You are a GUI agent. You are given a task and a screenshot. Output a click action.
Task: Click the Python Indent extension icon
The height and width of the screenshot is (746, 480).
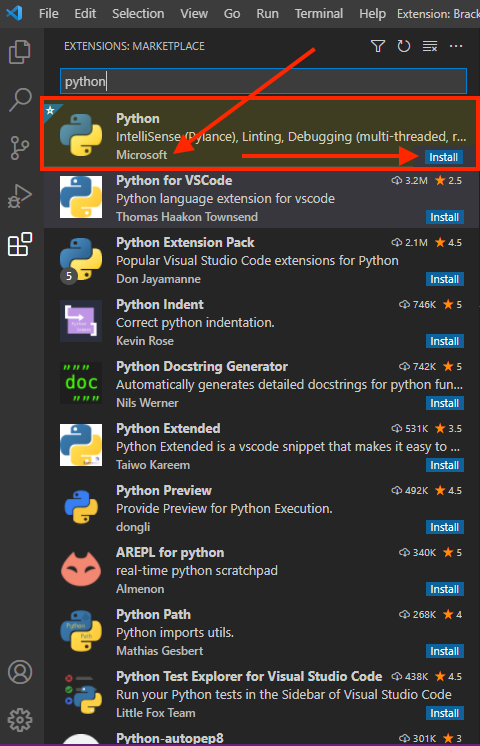[x=81, y=321]
